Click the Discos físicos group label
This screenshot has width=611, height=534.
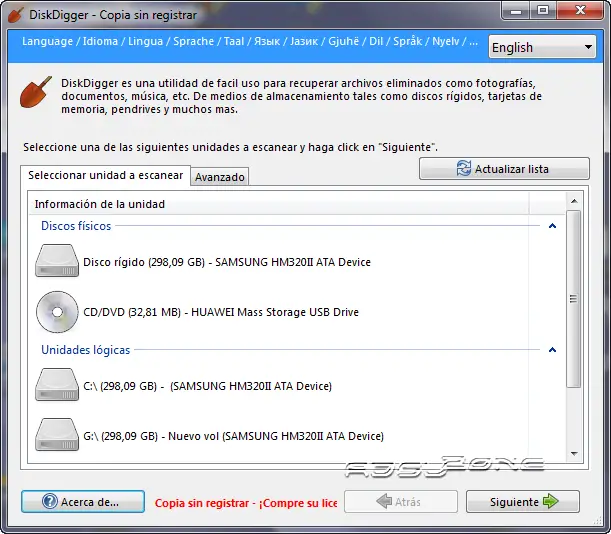click(x=76, y=226)
